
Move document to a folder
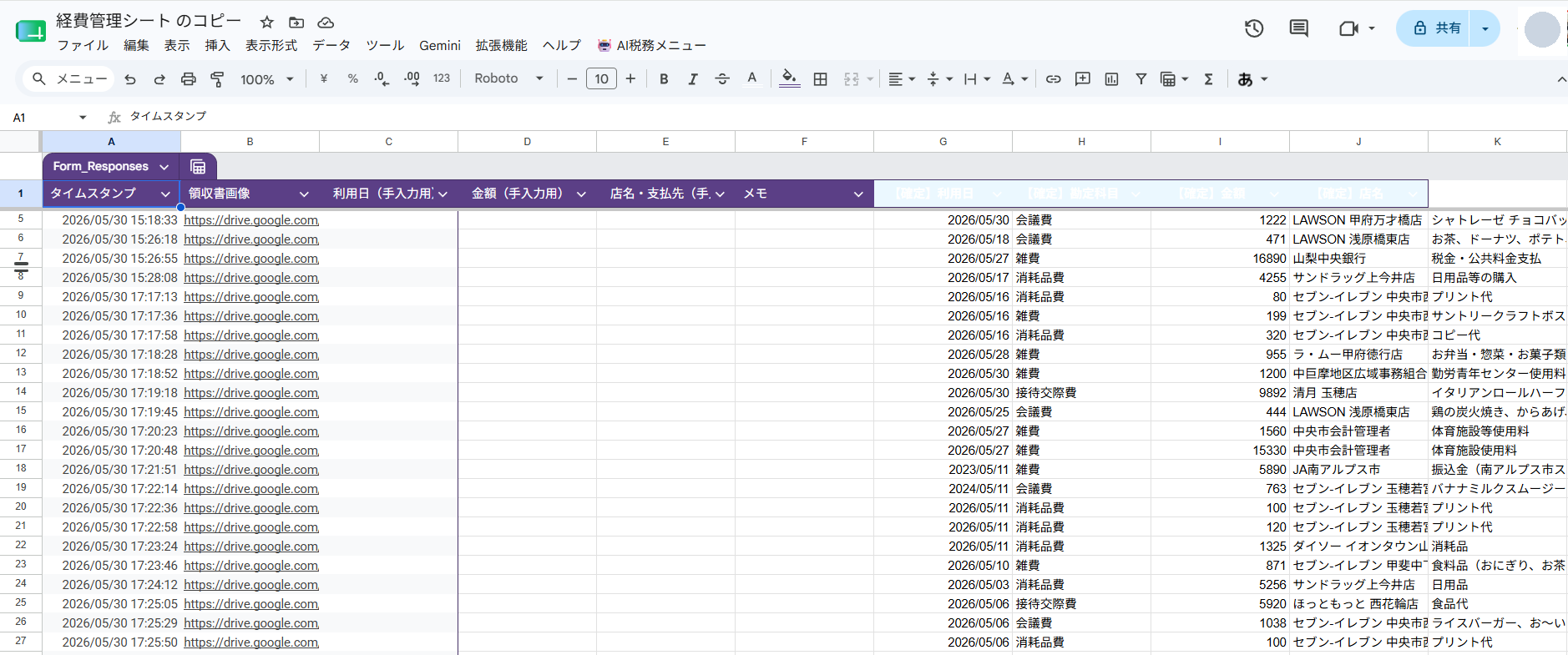coord(296,23)
